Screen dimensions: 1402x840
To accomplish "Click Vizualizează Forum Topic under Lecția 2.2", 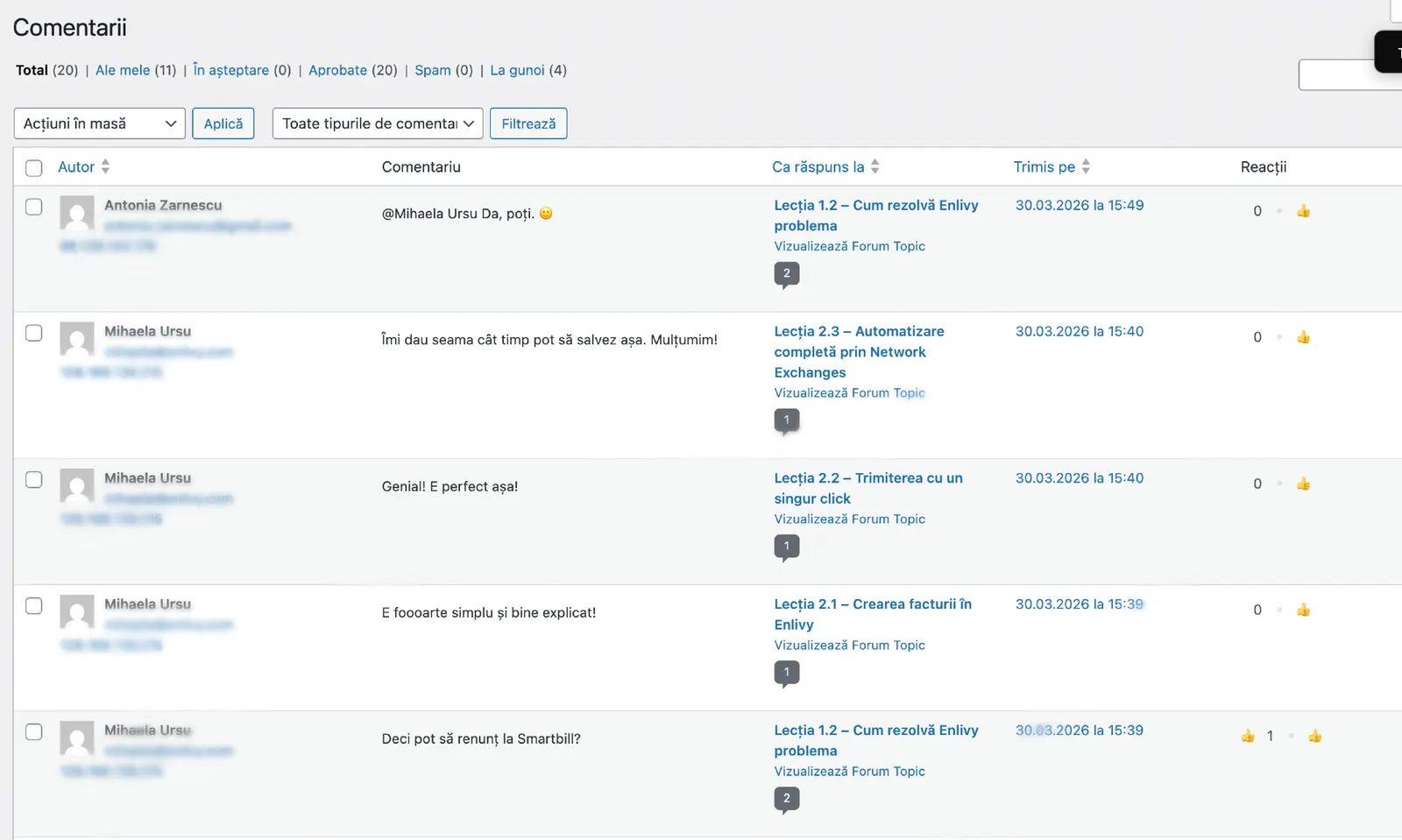I will tap(850, 519).
